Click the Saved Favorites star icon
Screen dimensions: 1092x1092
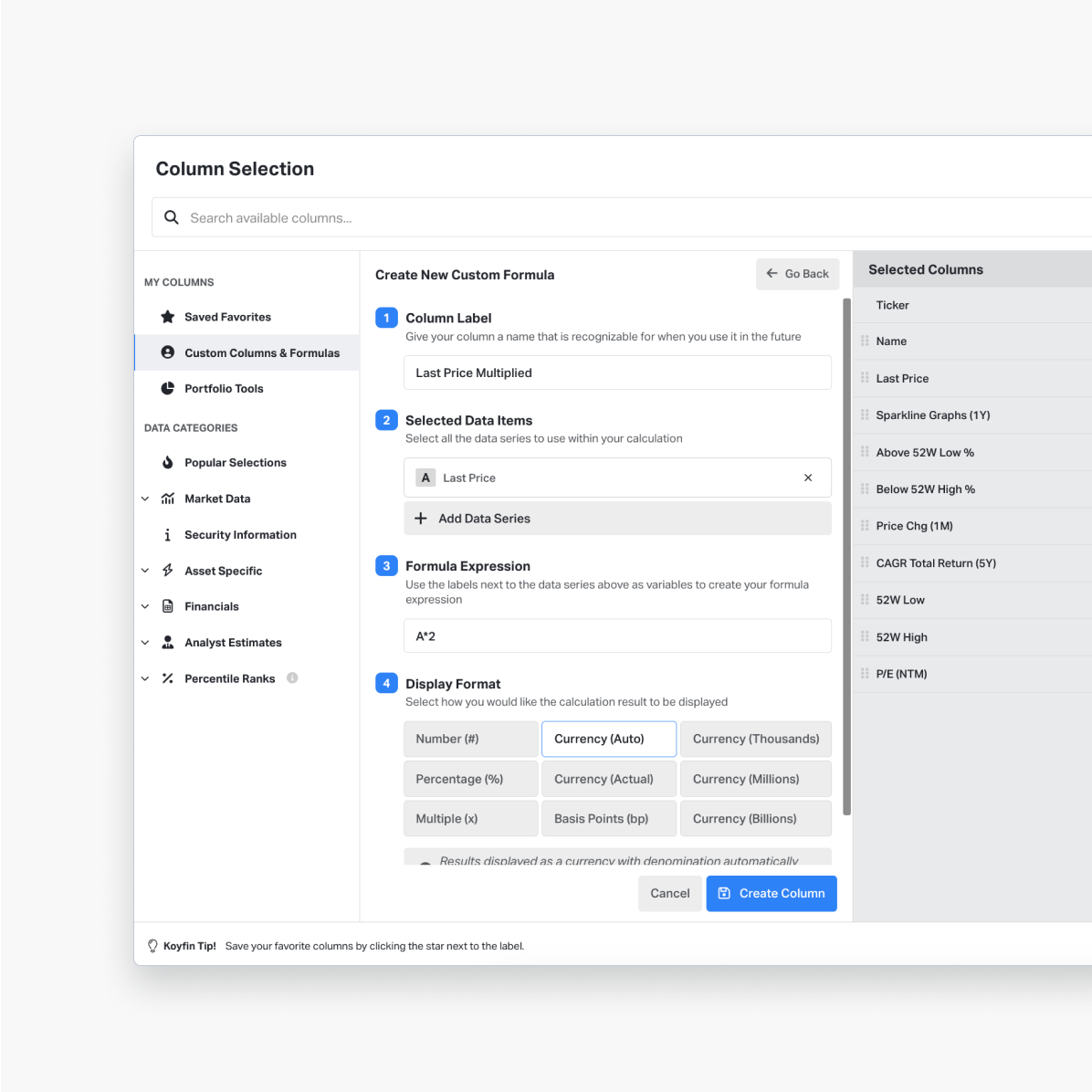tap(168, 317)
